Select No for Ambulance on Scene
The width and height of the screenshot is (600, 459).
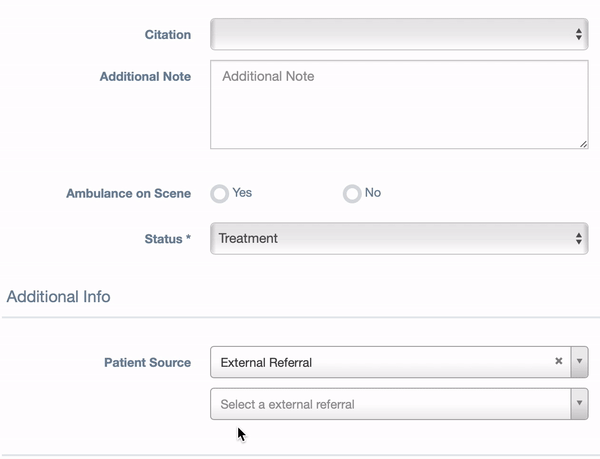click(352, 194)
